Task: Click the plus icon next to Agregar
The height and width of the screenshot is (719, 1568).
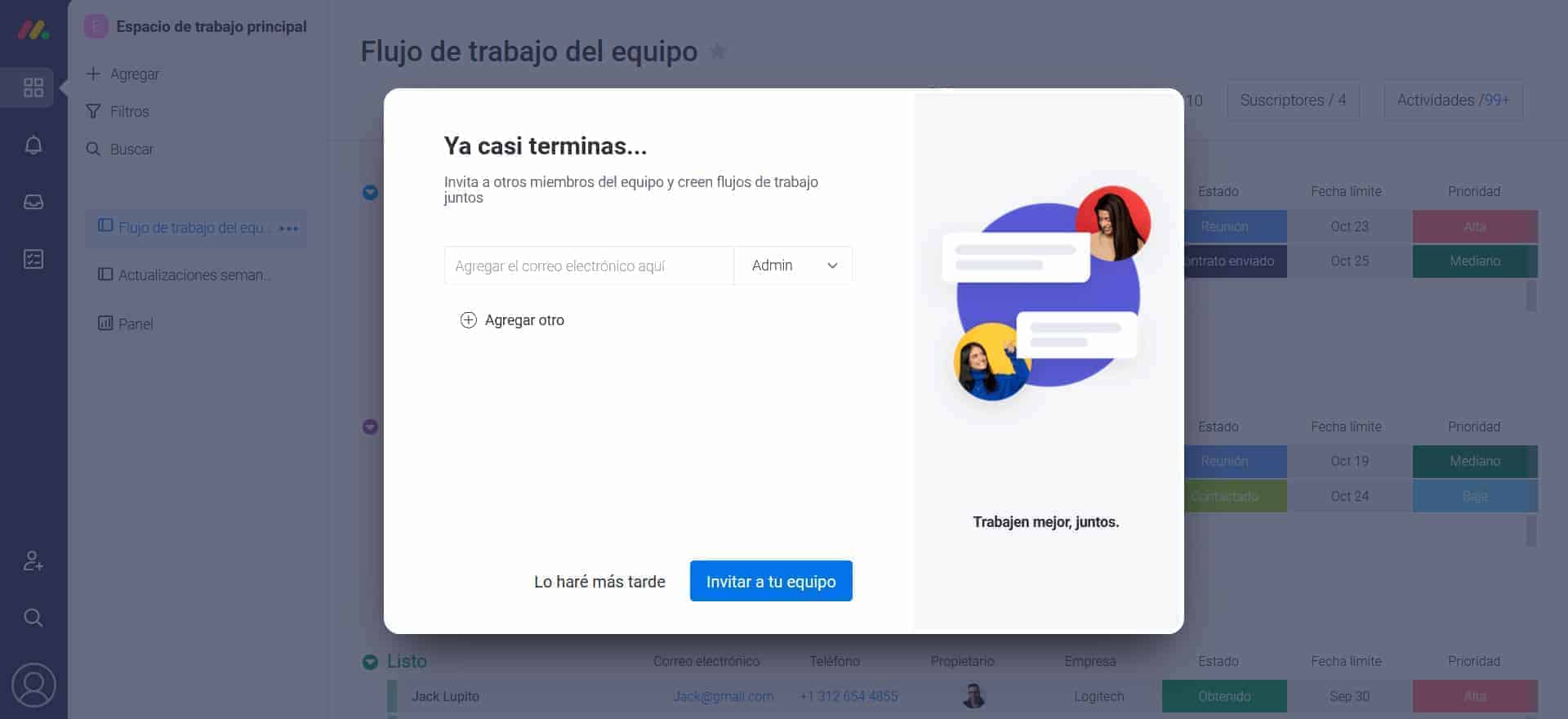Action: click(x=93, y=74)
